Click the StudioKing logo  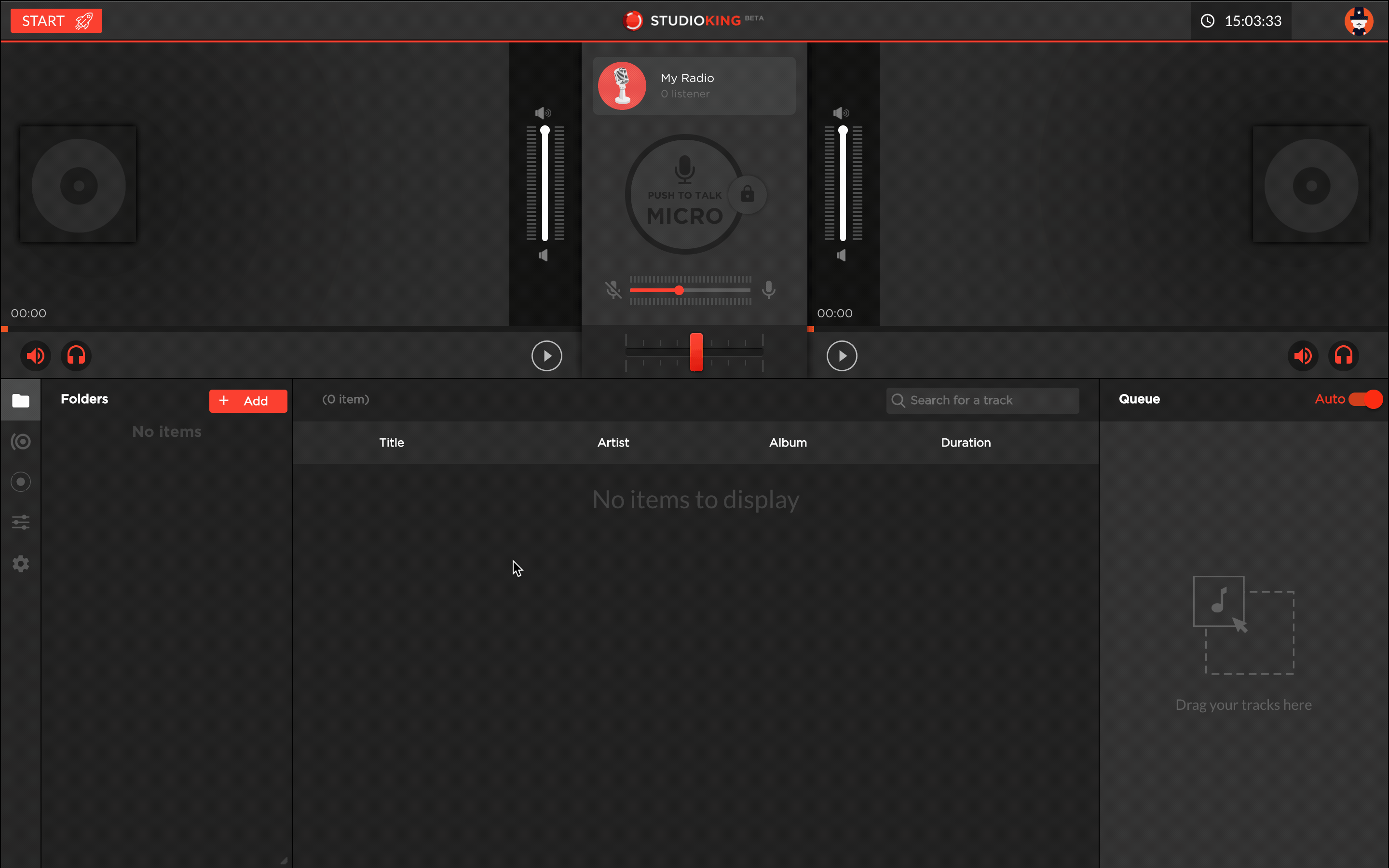point(693,21)
